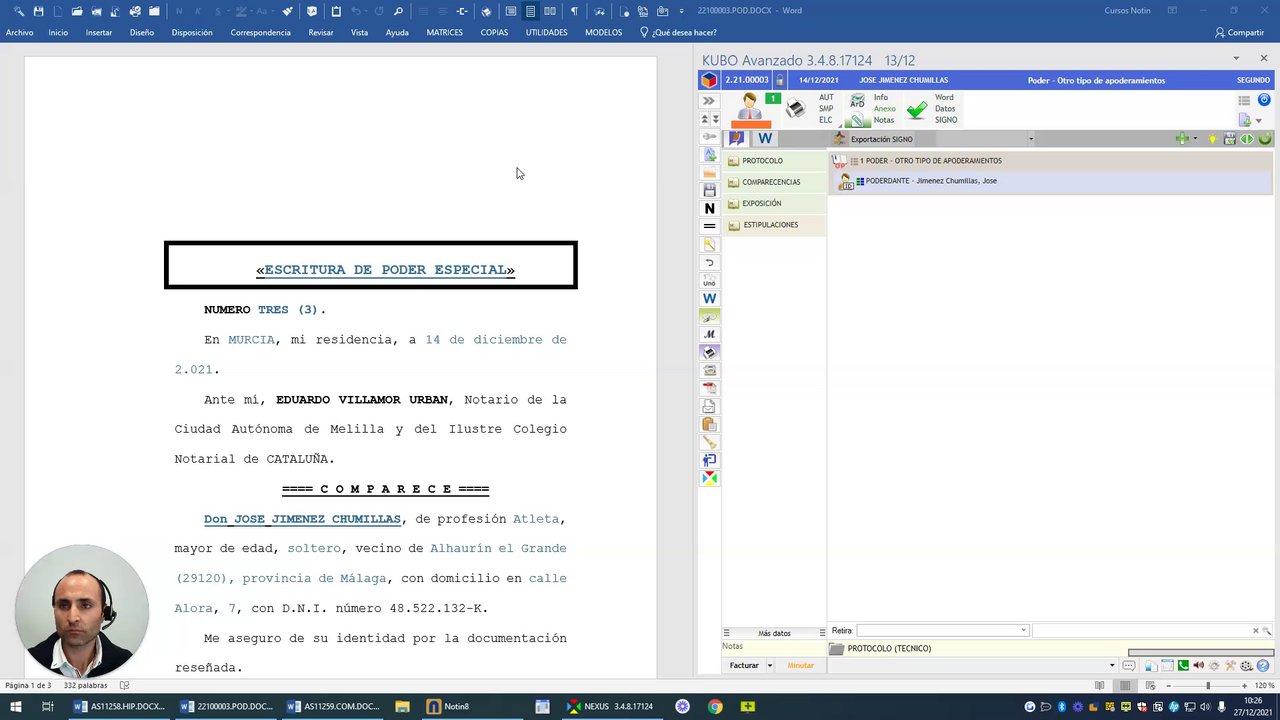Click the bold N icon in KUBO sidebar
The width and height of the screenshot is (1280, 720).
point(709,208)
